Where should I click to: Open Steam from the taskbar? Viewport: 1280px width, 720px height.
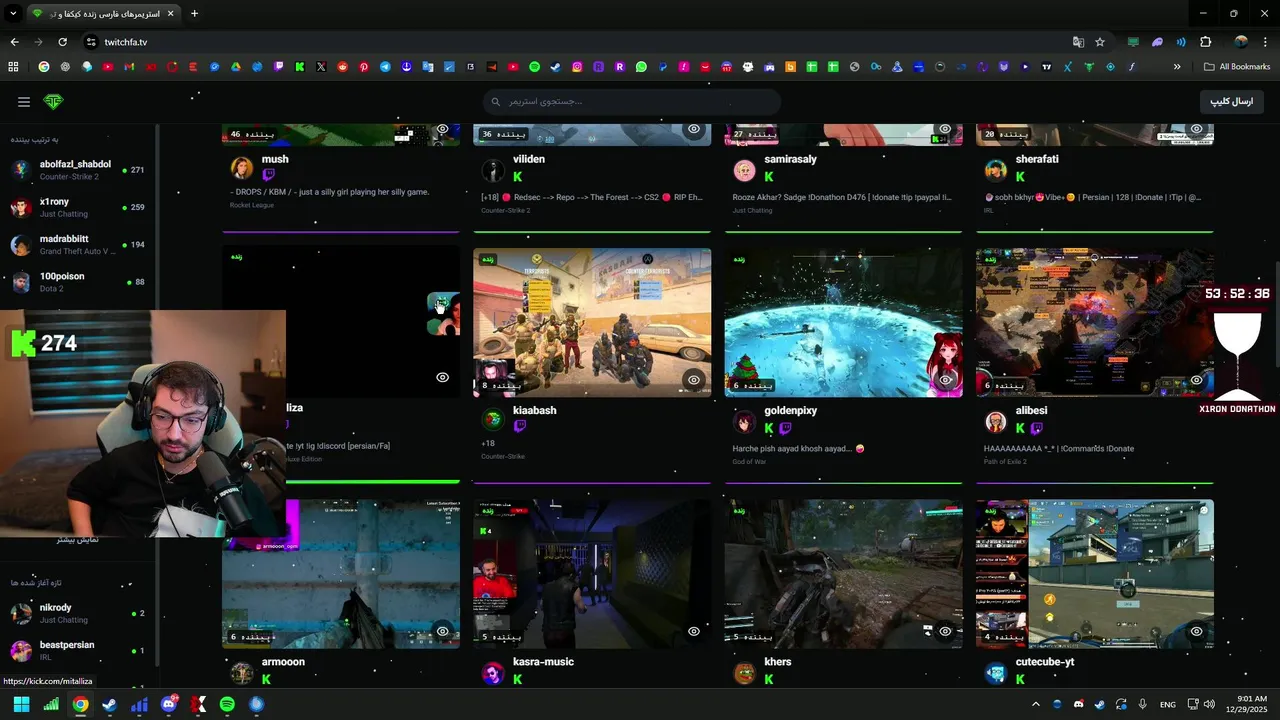109,705
